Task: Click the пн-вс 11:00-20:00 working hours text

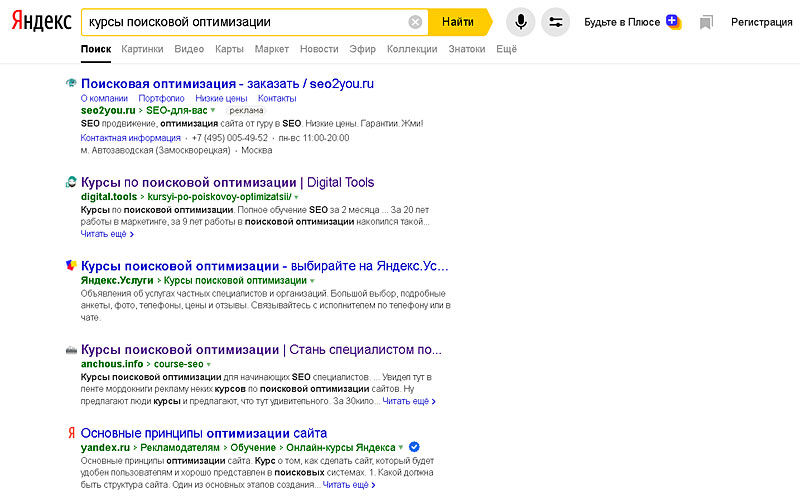Action: click(x=314, y=138)
